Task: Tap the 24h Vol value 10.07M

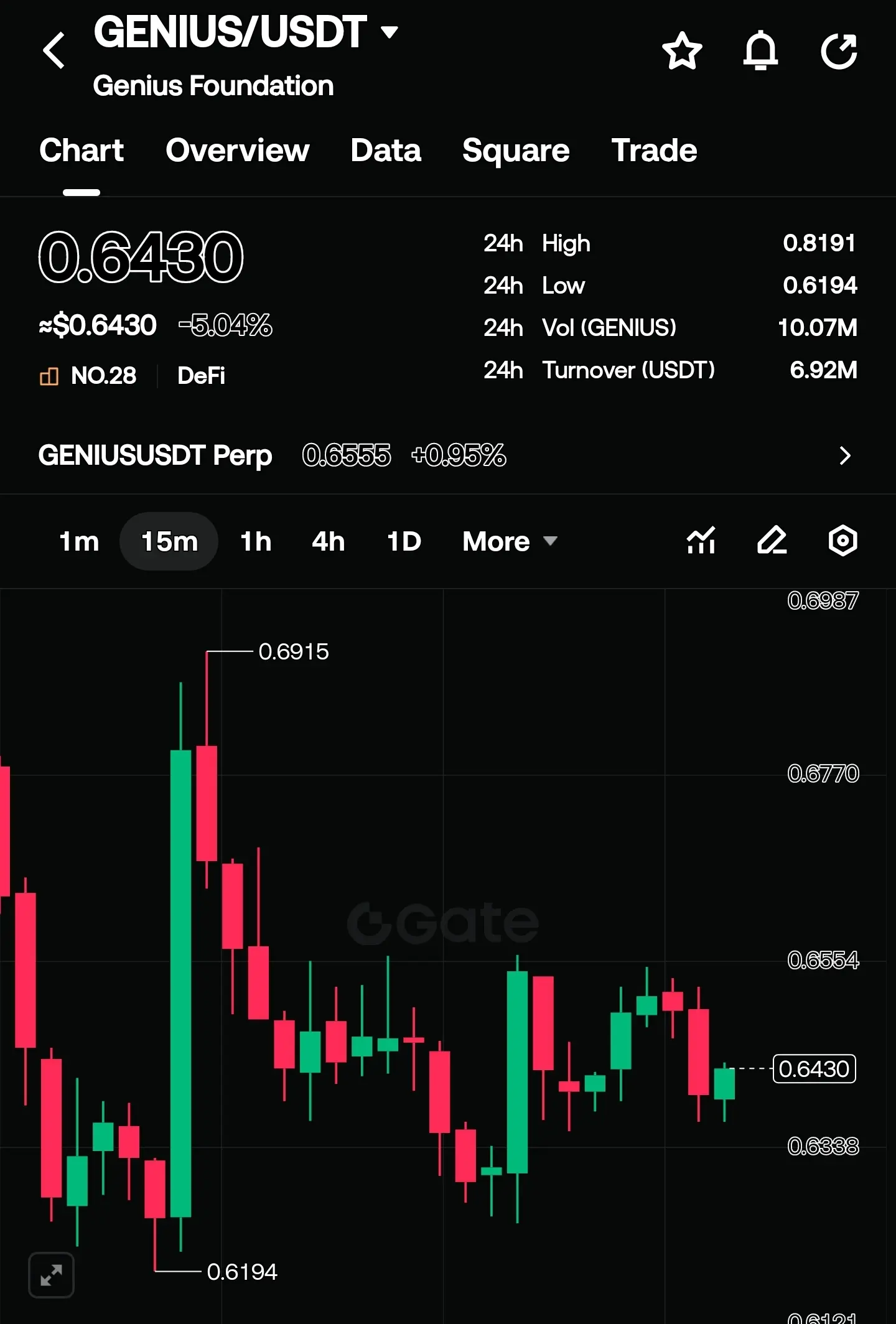Action: tap(818, 328)
